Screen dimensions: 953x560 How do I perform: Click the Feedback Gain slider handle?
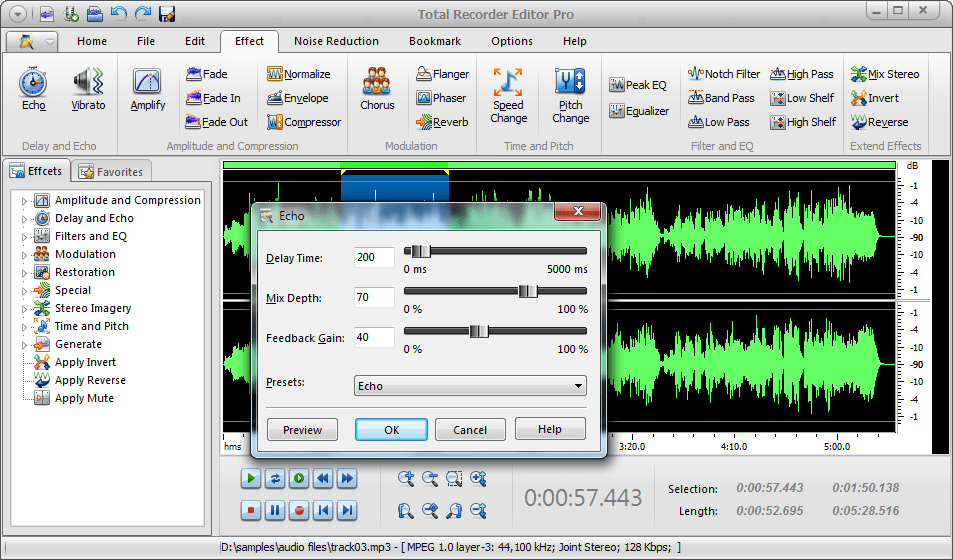click(x=479, y=331)
